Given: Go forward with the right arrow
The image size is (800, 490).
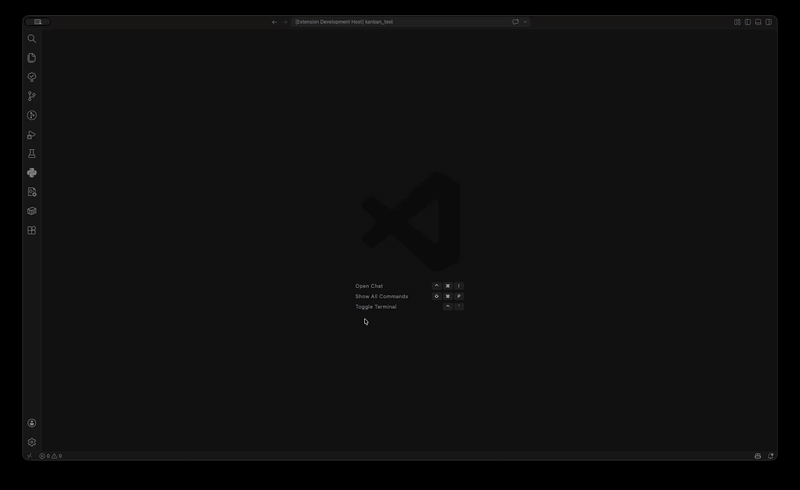Looking at the screenshot, I should click(x=285, y=22).
